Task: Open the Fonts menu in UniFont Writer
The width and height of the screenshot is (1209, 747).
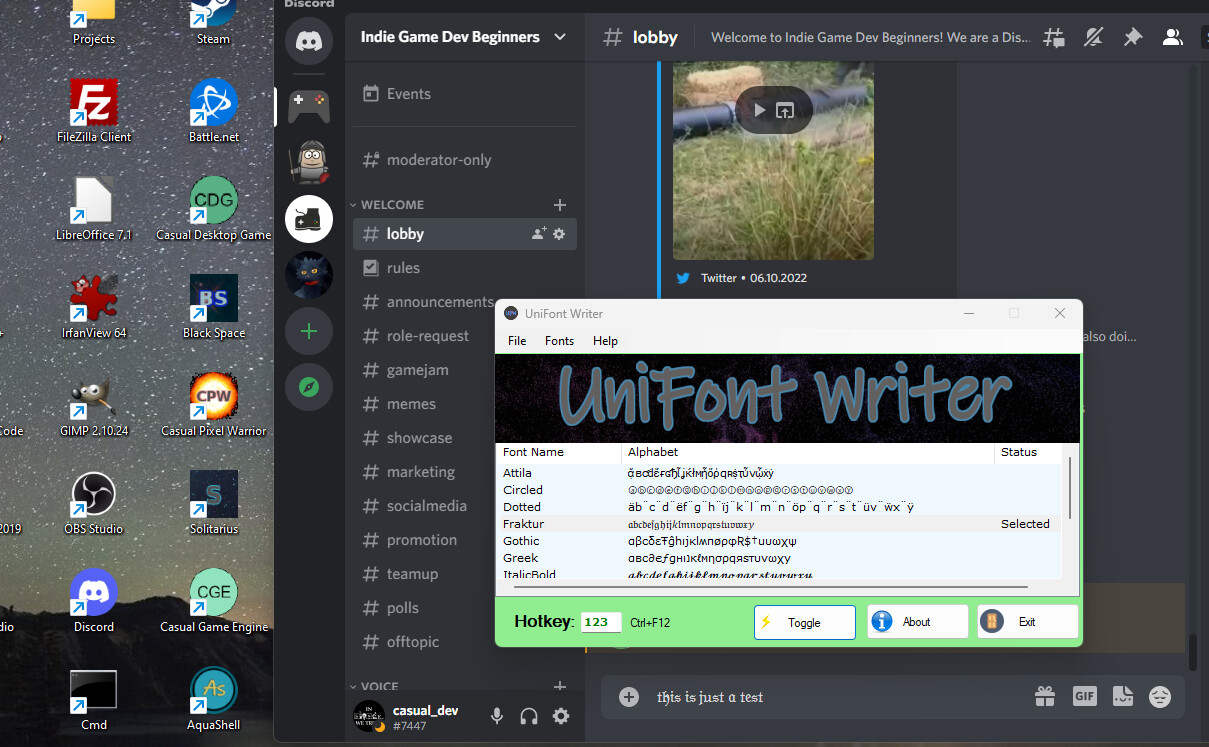Action: (x=559, y=340)
